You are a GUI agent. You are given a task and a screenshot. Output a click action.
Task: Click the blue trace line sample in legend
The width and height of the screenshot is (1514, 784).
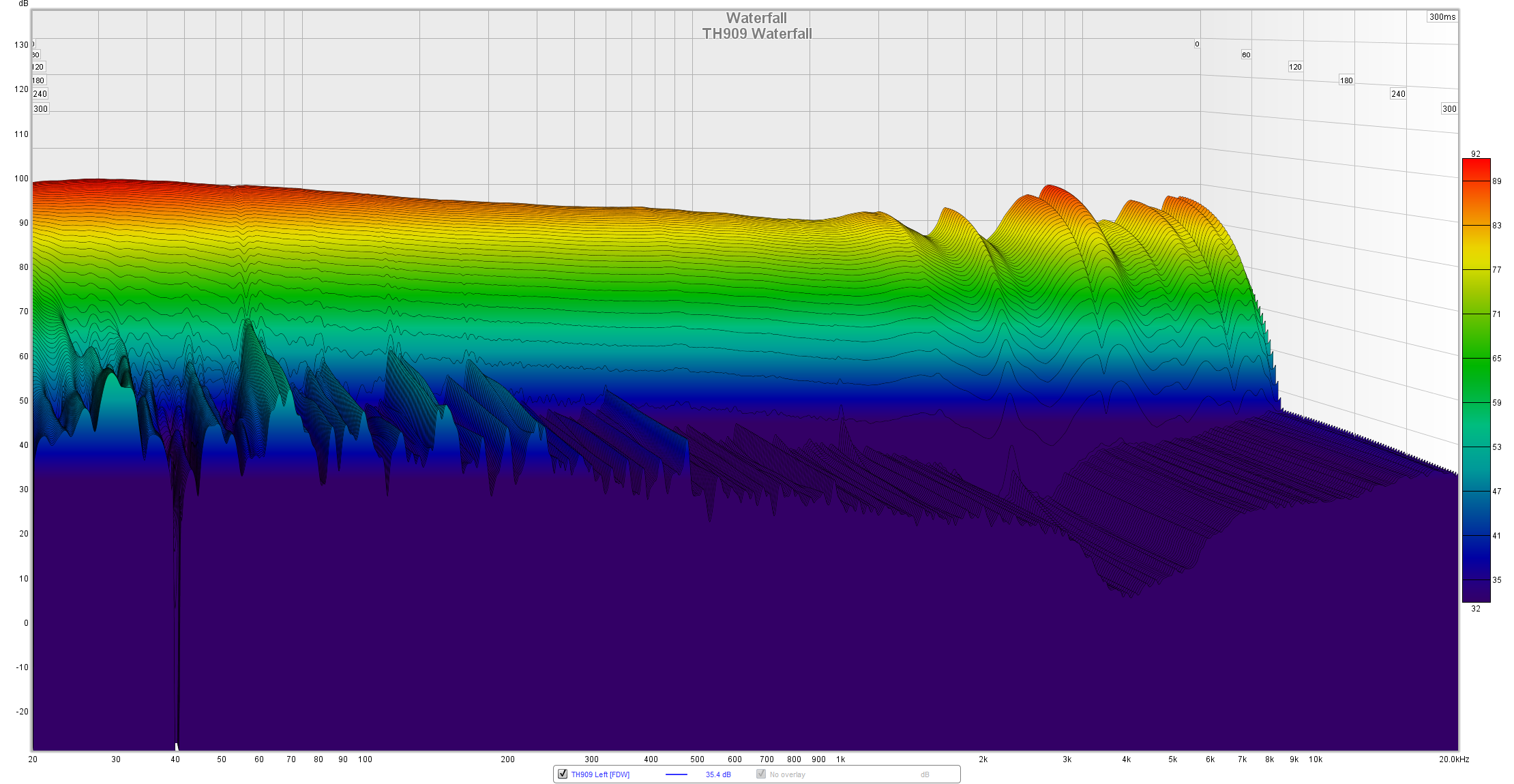[x=676, y=774]
